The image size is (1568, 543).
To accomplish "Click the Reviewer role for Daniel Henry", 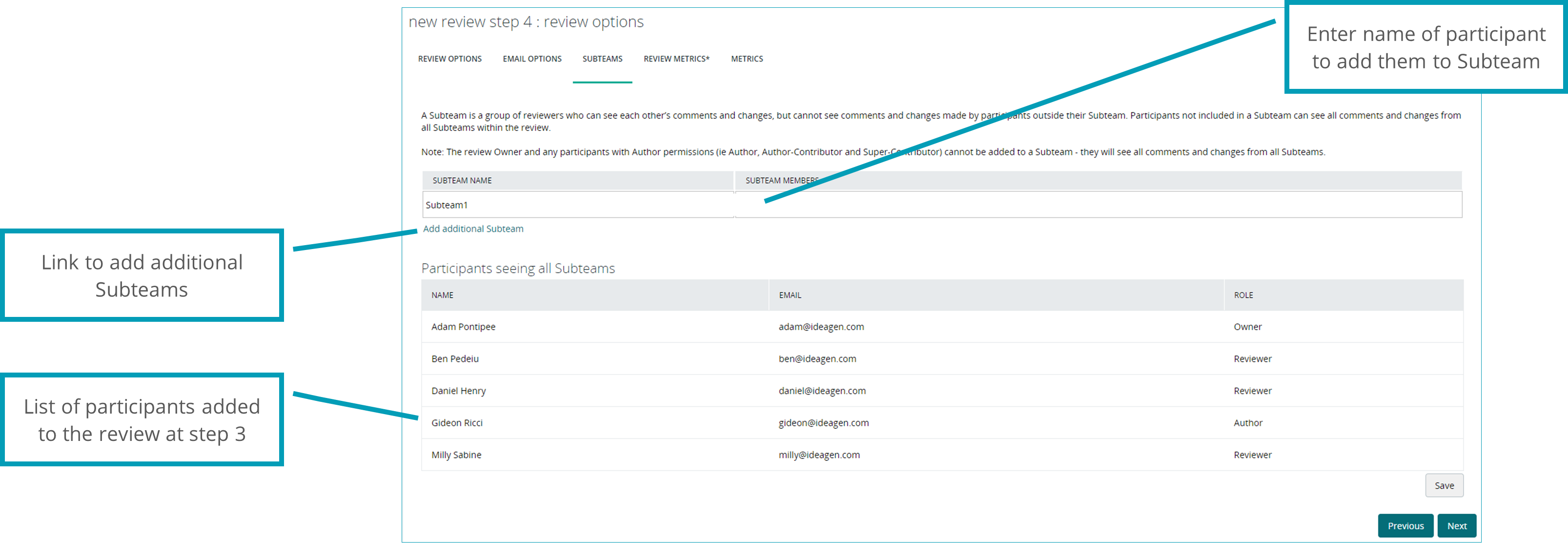I will pyautogui.click(x=1252, y=391).
